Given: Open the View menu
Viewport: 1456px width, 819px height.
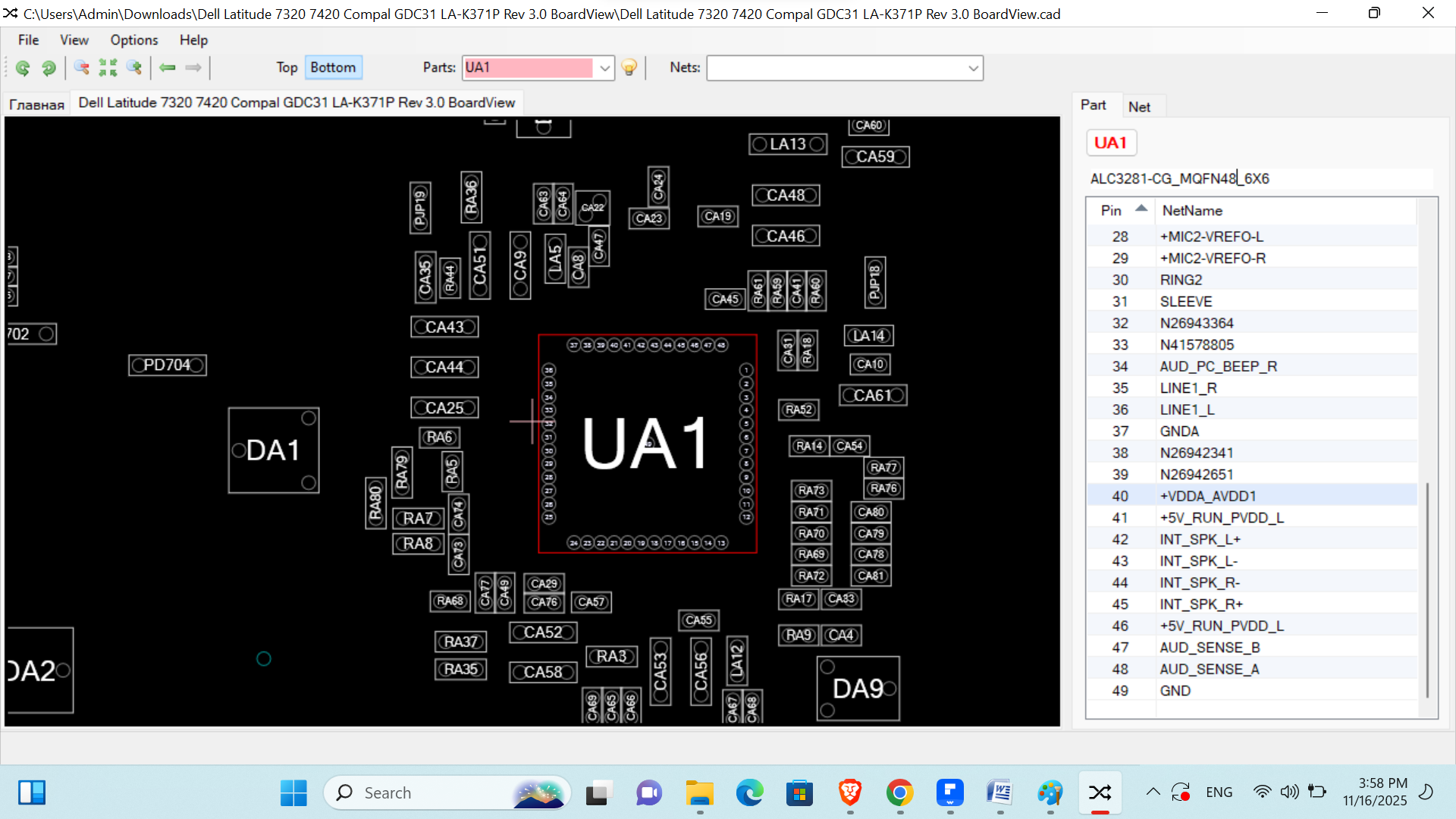Looking at the screenshot, I should (74, 40).
